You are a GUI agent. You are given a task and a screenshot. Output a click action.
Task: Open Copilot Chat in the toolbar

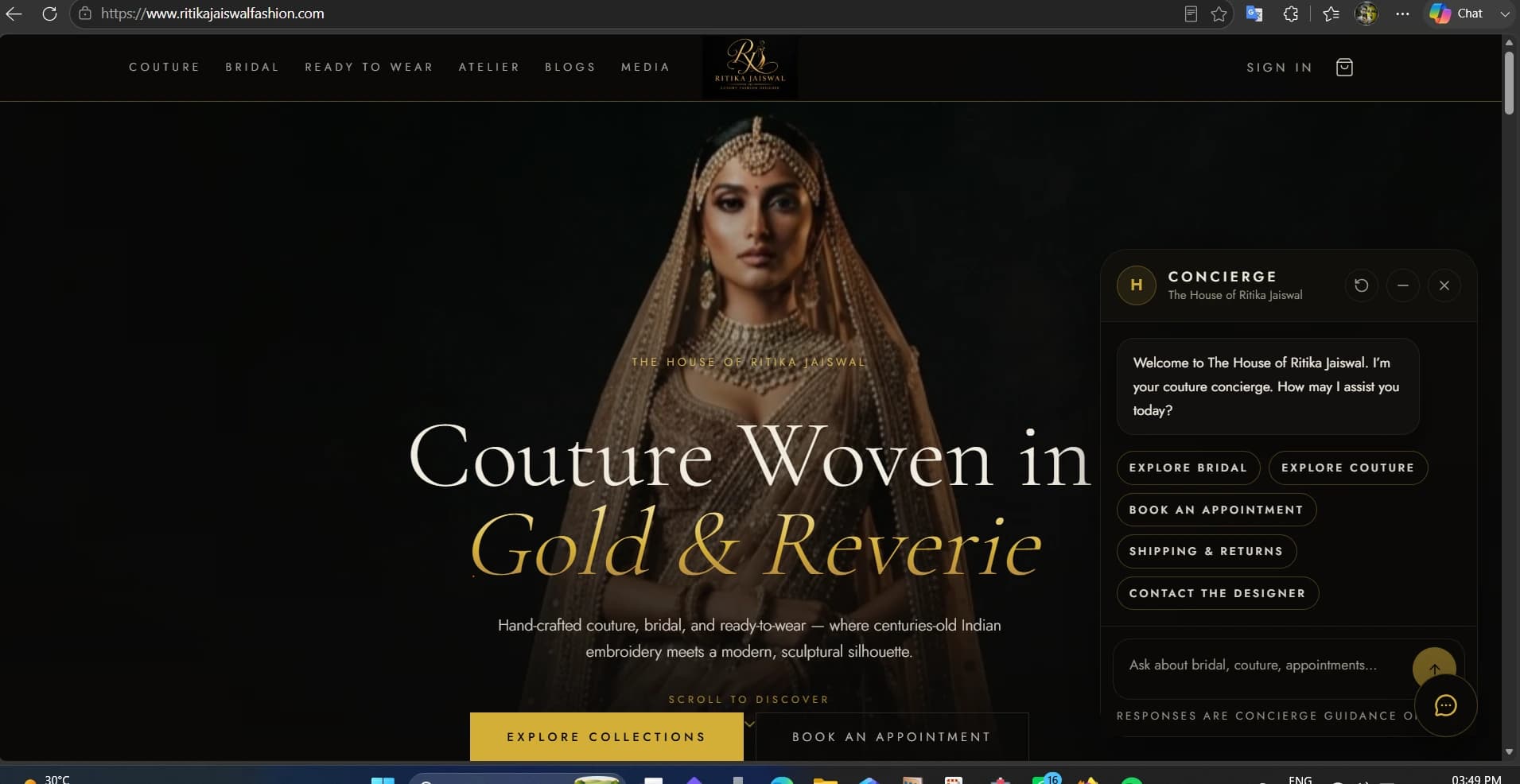coord(1456,14)
